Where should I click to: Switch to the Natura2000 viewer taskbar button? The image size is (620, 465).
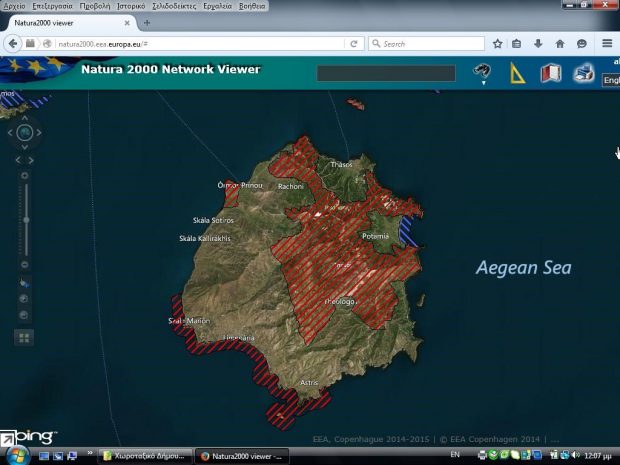[242, 456]
